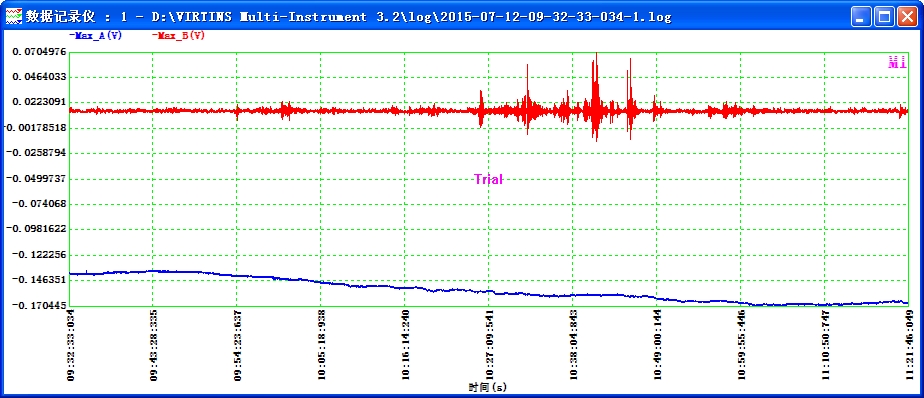Select the red Max_B(V) legend label
Screen dimensions: 924x398
click(x=178, y=35)
